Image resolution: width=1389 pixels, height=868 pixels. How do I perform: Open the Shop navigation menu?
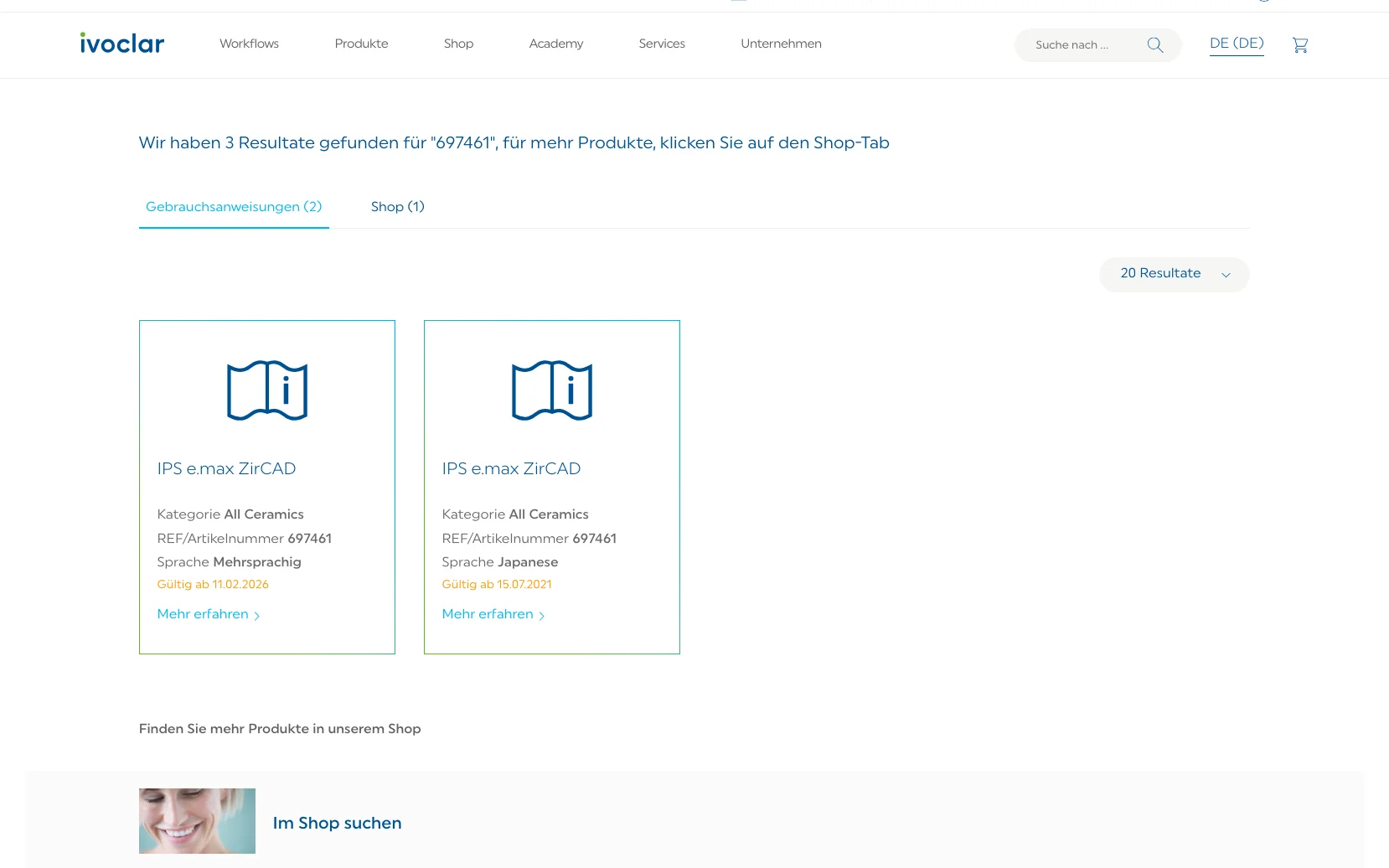[x=458, y=44]
